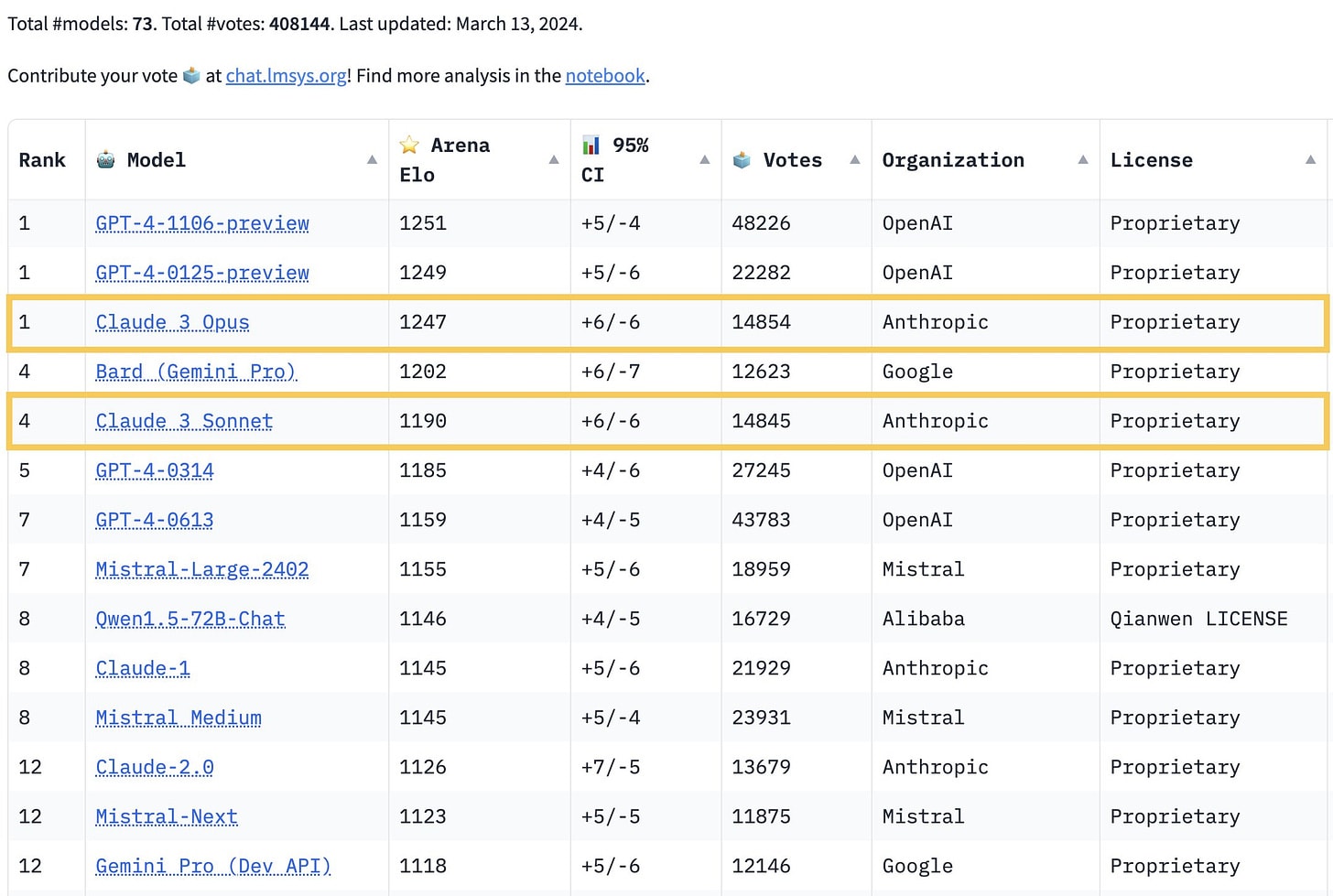Follow the Bard (Gemini Pro) link
The image size is (1333, 896).
[196, 372]
